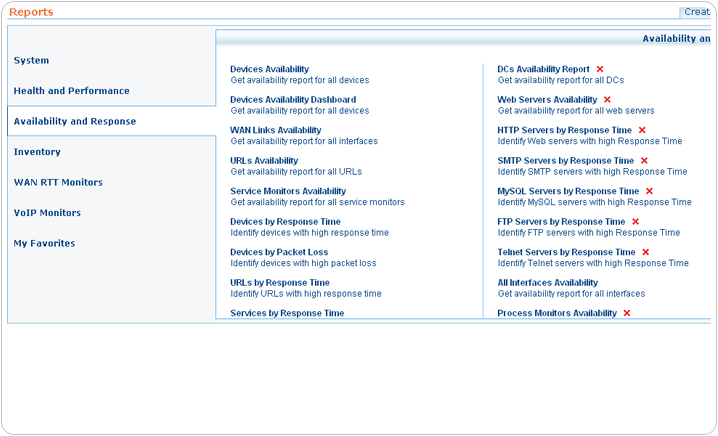The image size is (718, 436).
Task: Go to WAN RTT Monitors category
Action: point(58,182)
